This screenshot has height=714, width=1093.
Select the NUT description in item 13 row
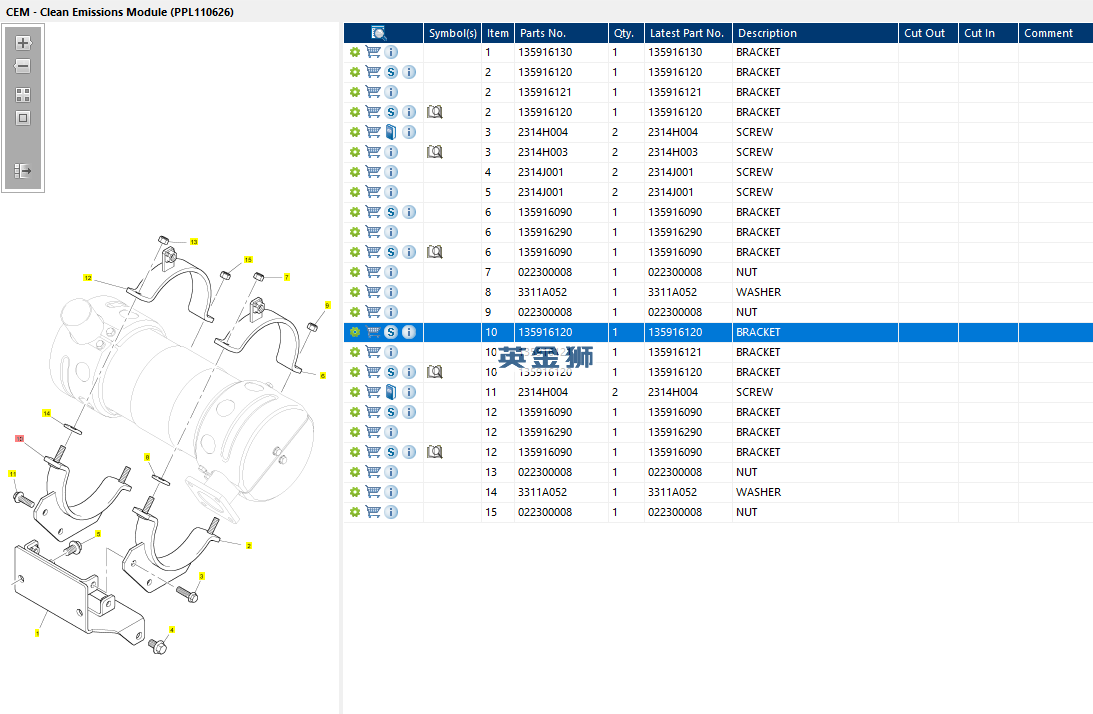click(747, 472)
